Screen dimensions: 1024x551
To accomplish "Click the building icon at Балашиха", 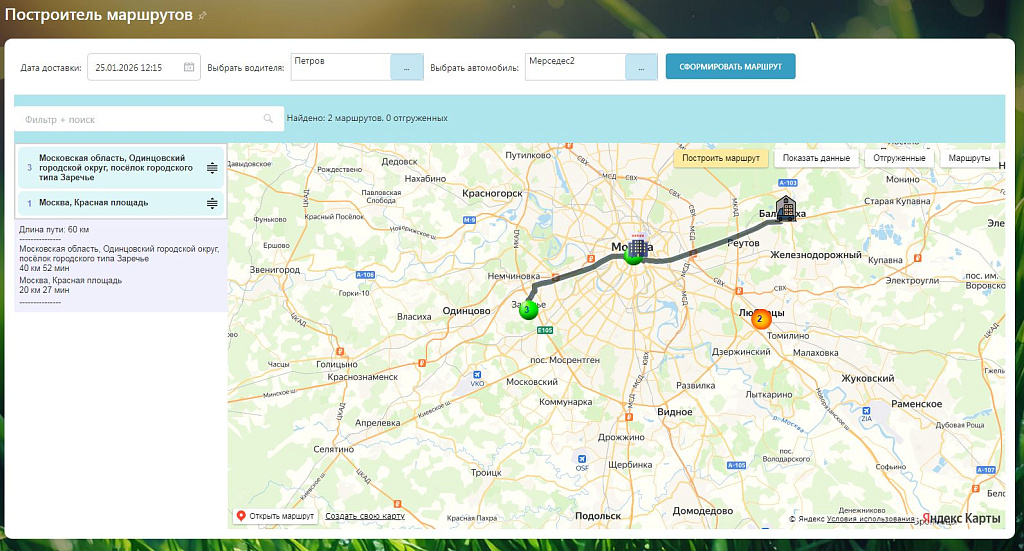I will click(788, 208).
